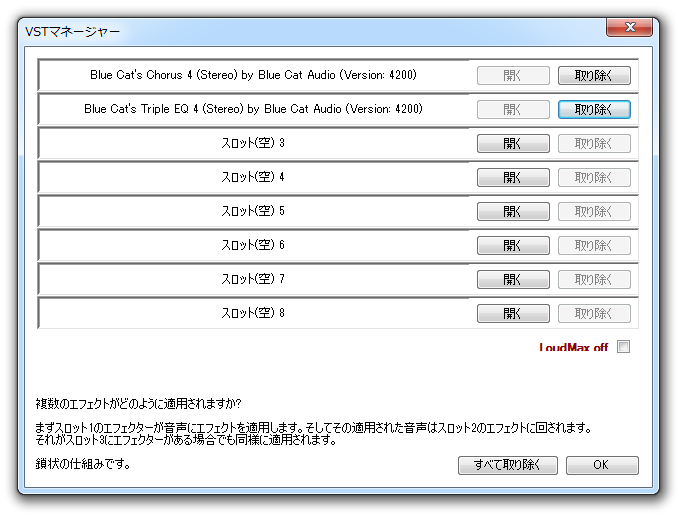Click 開く button for Blue Cat's Chorus slot
The height and width of the screenshot is (516, 681).
[513, 76]
